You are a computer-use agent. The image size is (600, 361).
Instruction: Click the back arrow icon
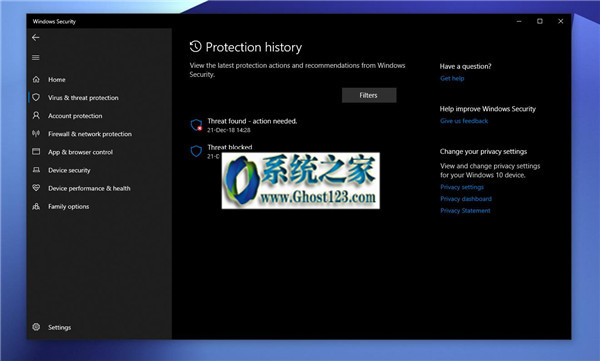[36, 38]
